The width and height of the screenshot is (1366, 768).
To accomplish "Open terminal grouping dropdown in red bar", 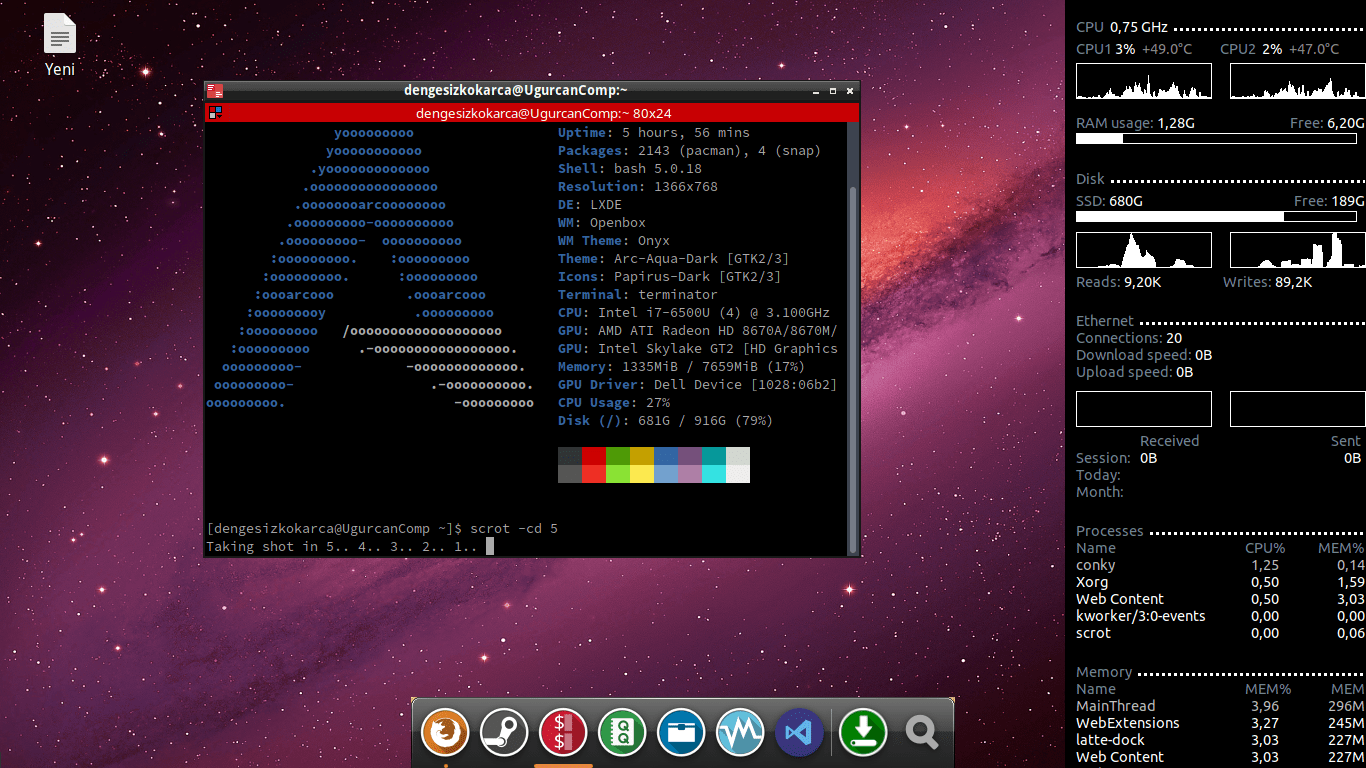I will (x=215, y=113).
